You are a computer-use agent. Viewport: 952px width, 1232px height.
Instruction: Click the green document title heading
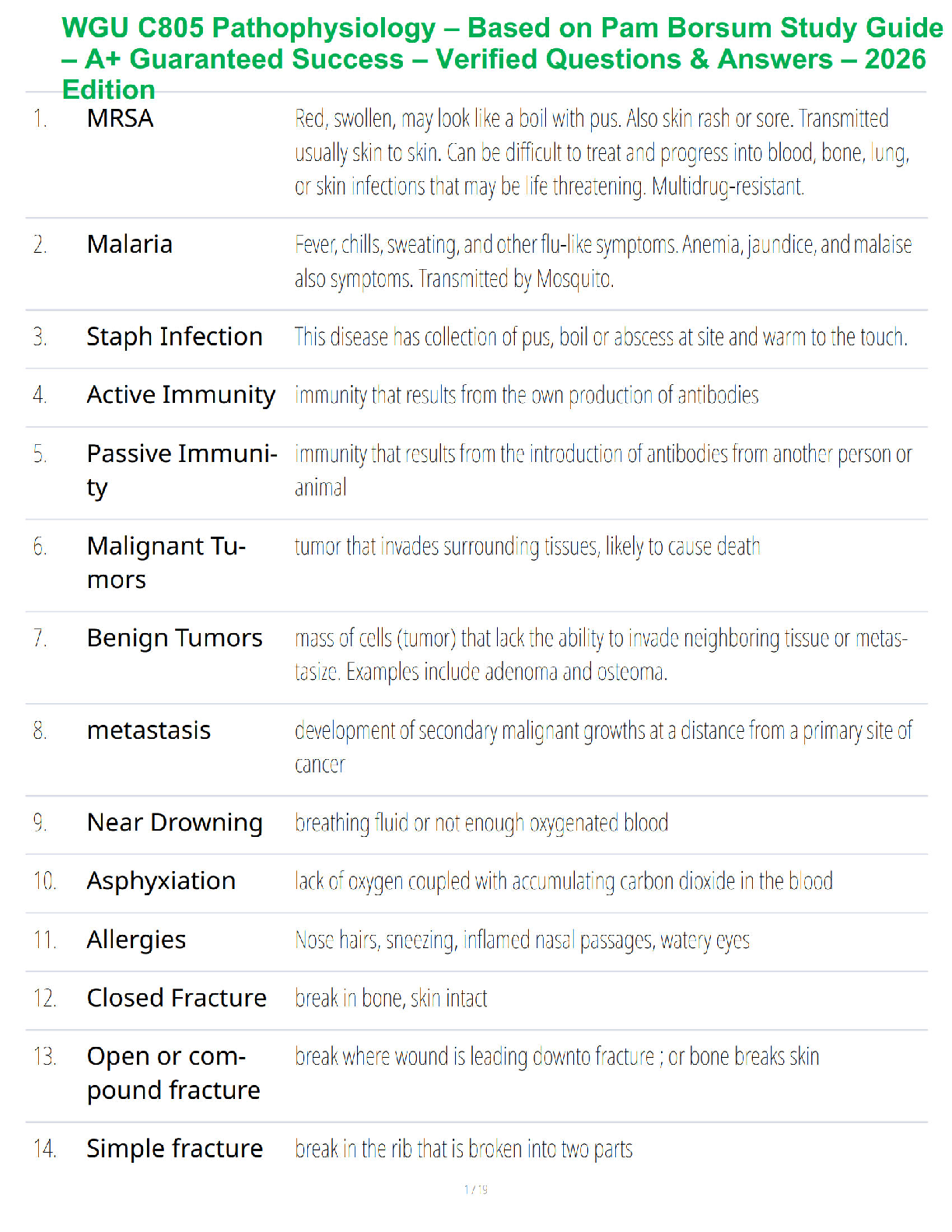pyautogui.click(x=502, y=58)
